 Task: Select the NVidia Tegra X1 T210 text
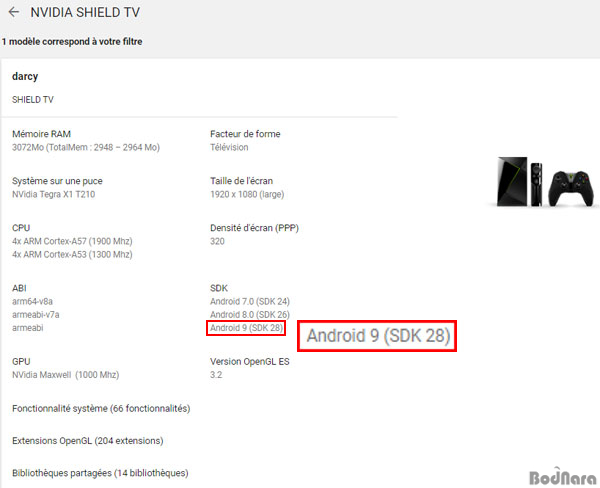[54, 194]
